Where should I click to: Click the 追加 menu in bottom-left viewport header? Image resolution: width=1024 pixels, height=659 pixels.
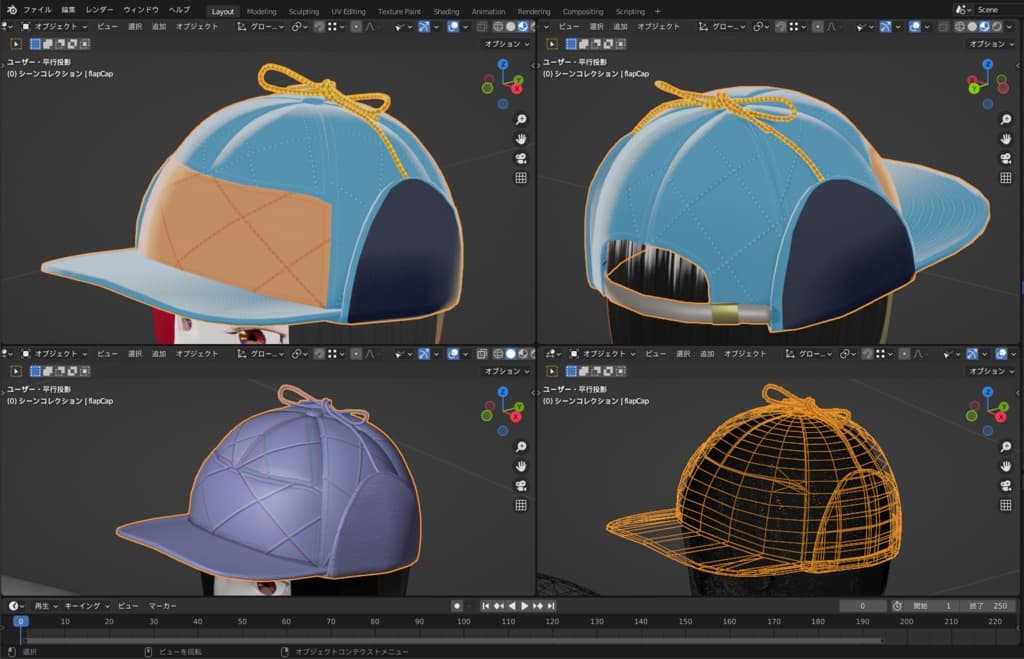159,353
